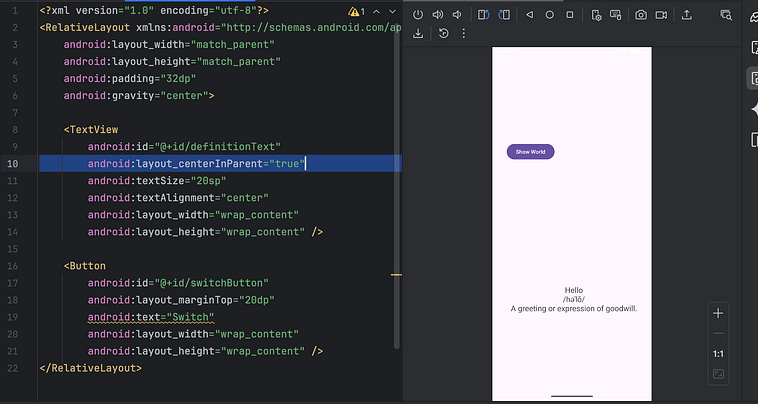Click the underlined android:text="Switch" attribute
The width and height of the screenshot is (758, 404).
click(x=151, y=317)
